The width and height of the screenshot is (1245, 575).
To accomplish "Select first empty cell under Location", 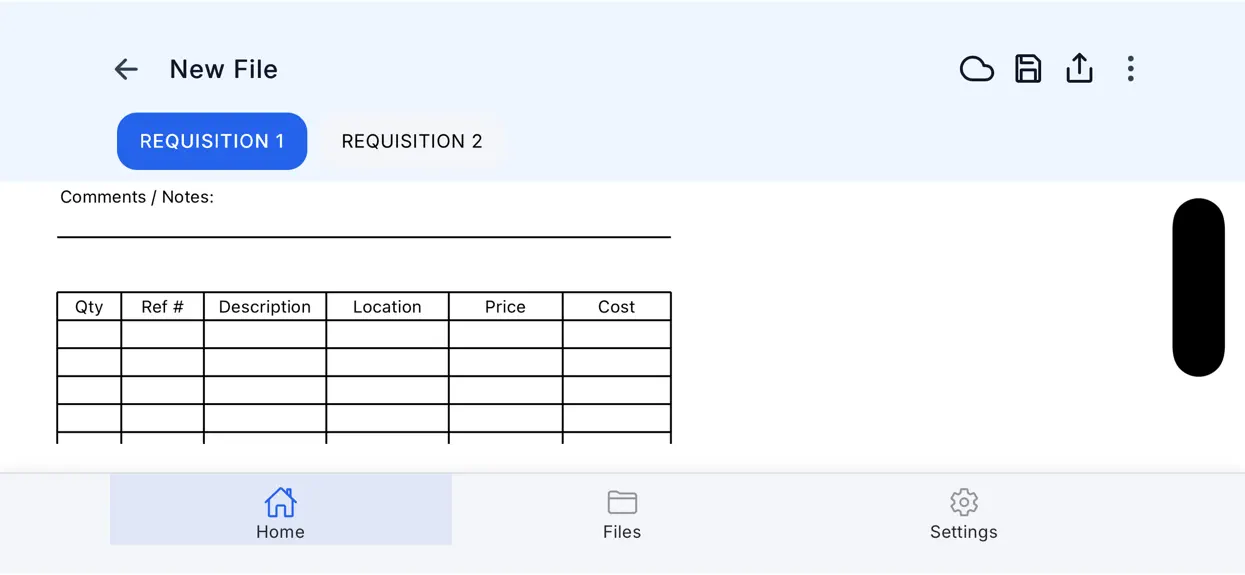I will 388,334.
